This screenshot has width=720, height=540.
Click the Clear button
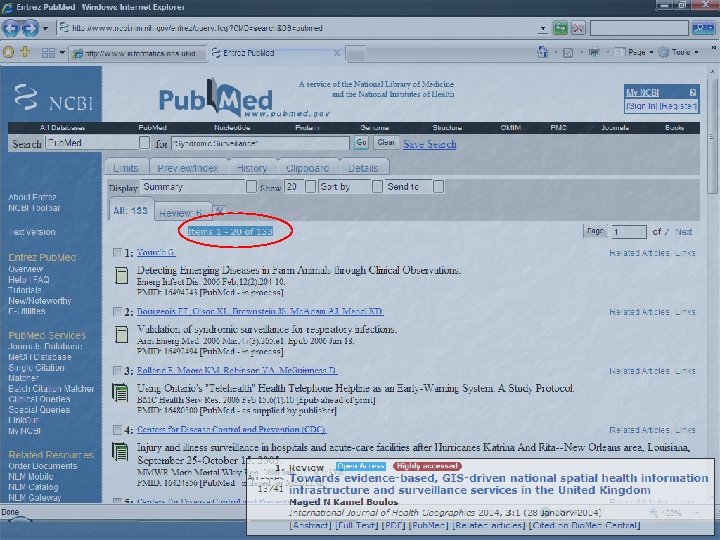pos(386,143)
